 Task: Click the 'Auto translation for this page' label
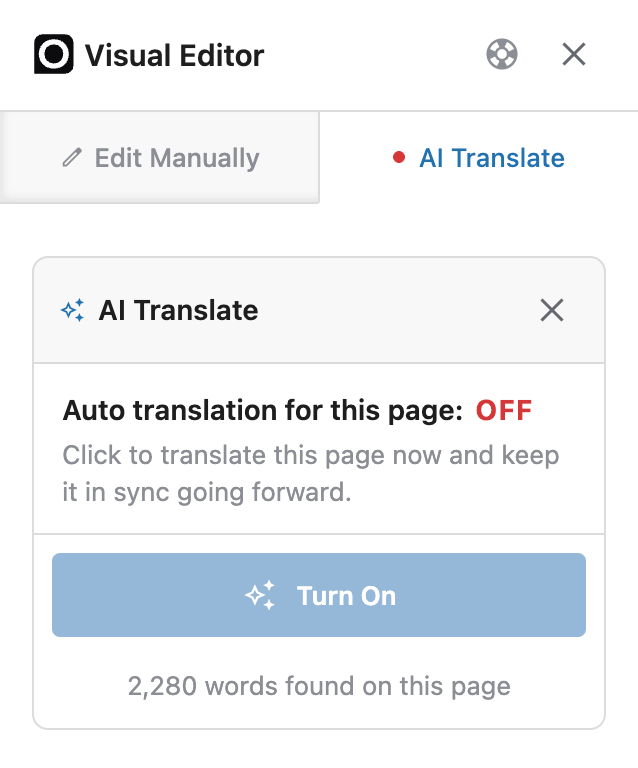(262, 410)
